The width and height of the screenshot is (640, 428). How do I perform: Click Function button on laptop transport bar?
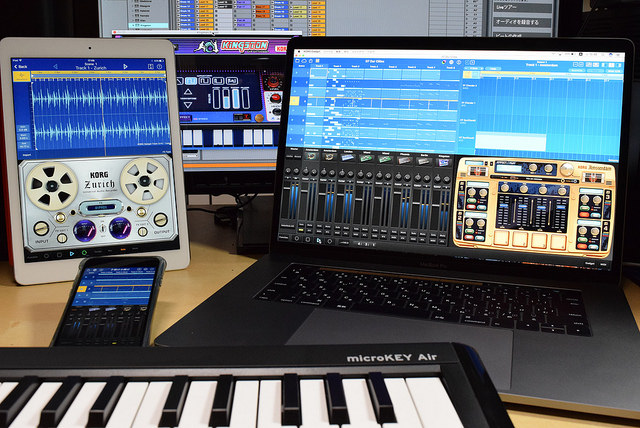(x=284, y=237)
